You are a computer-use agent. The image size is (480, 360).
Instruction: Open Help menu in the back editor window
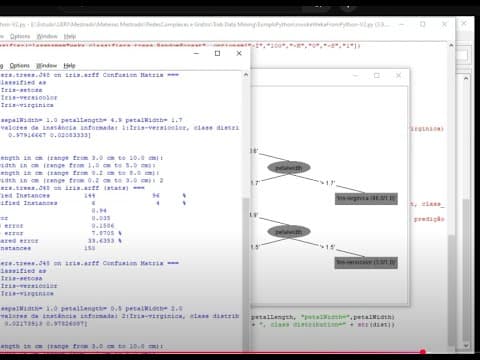[x=70, y=36]
